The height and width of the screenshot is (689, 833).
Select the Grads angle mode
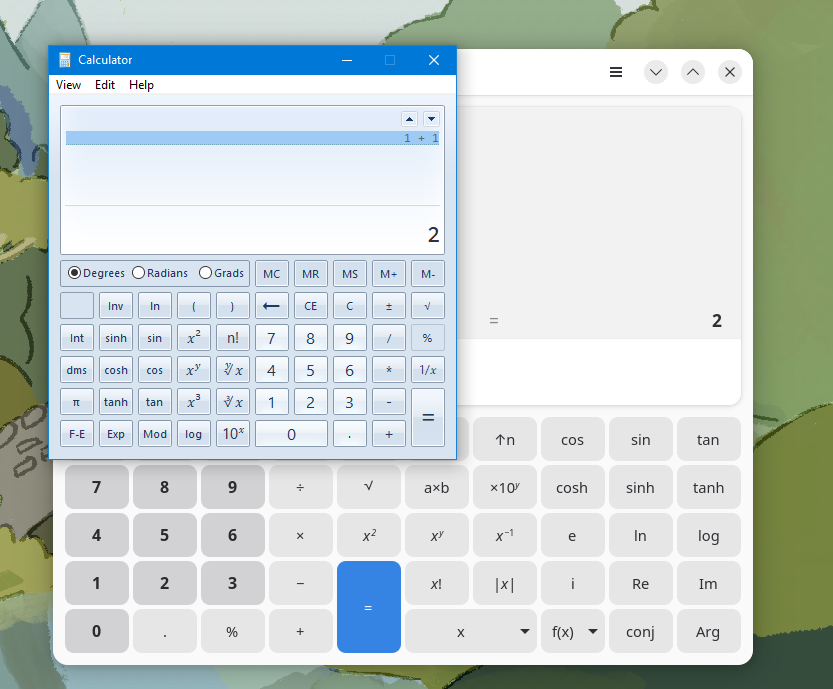tap(222, 273)
